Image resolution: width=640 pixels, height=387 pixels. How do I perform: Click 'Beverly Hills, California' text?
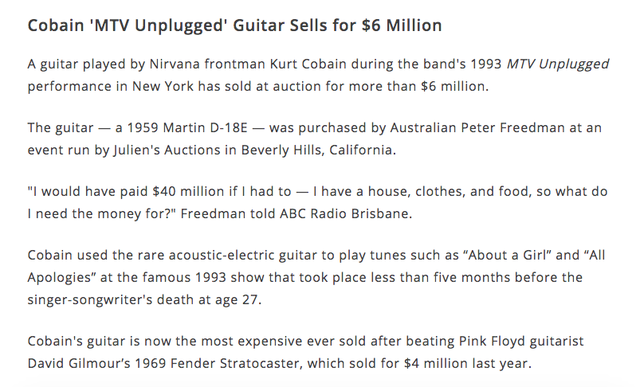pyautogui.click(x=318, y=150)
